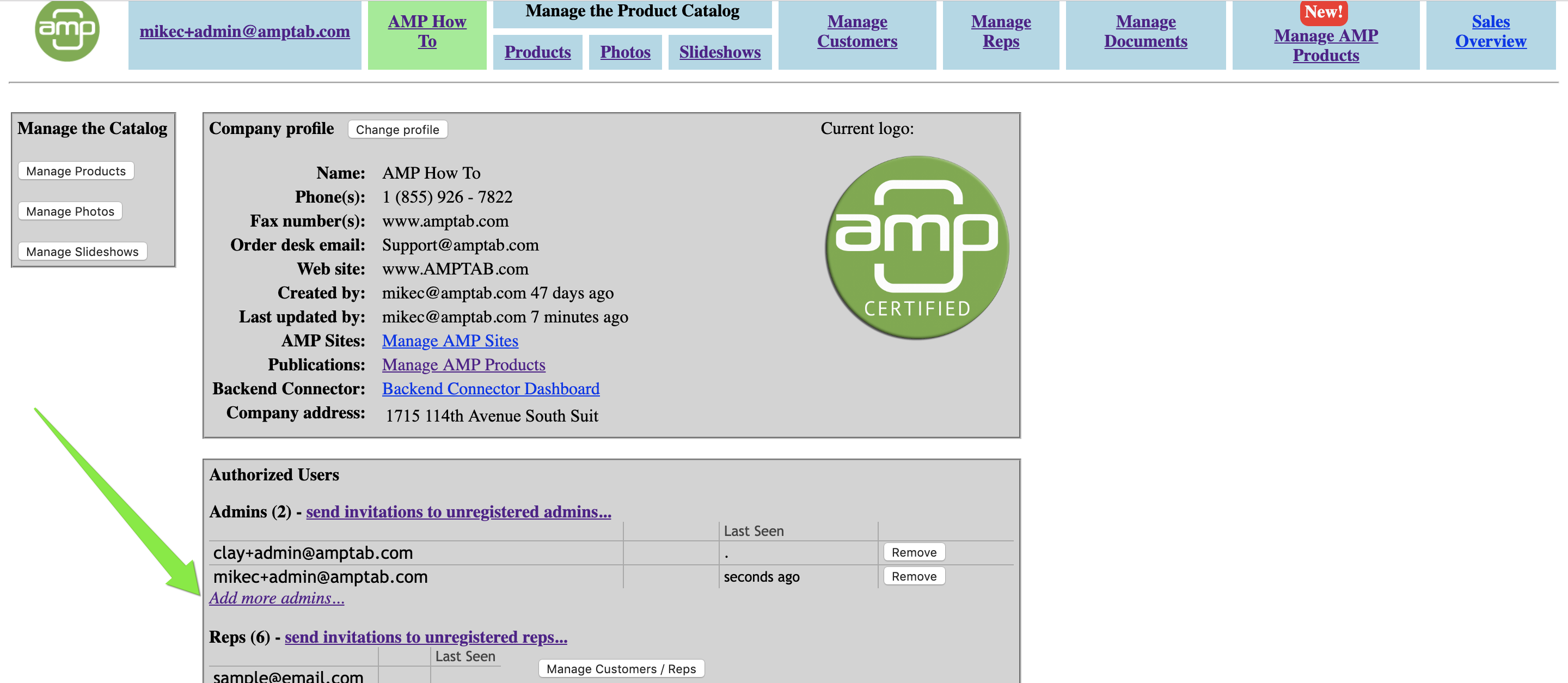Remove admin clay+admin@amptab.com
The width and height of the screenshot is (1568, 683).
[914, 552]
